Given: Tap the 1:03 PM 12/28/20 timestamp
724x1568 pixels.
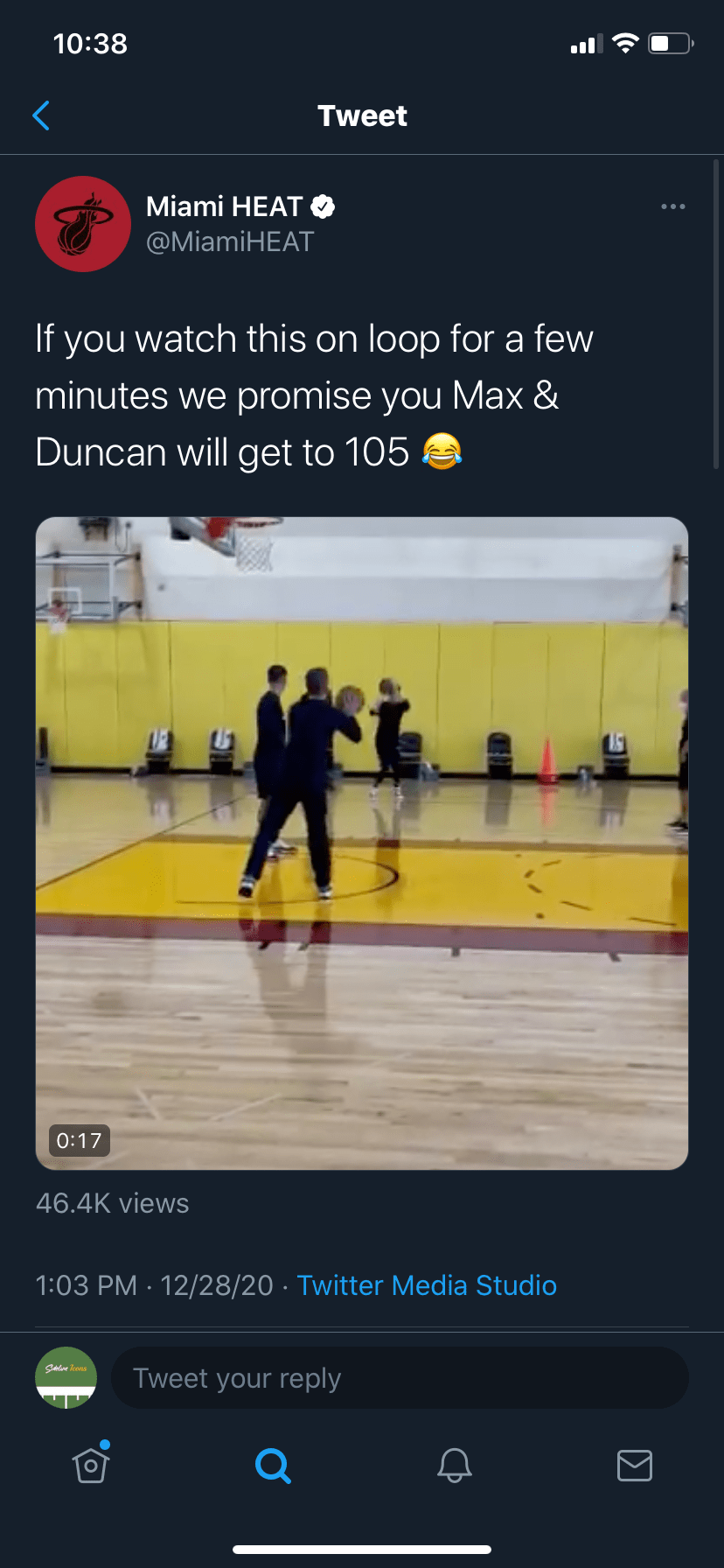Looking at the screenshot, I should click(155, 1285).
